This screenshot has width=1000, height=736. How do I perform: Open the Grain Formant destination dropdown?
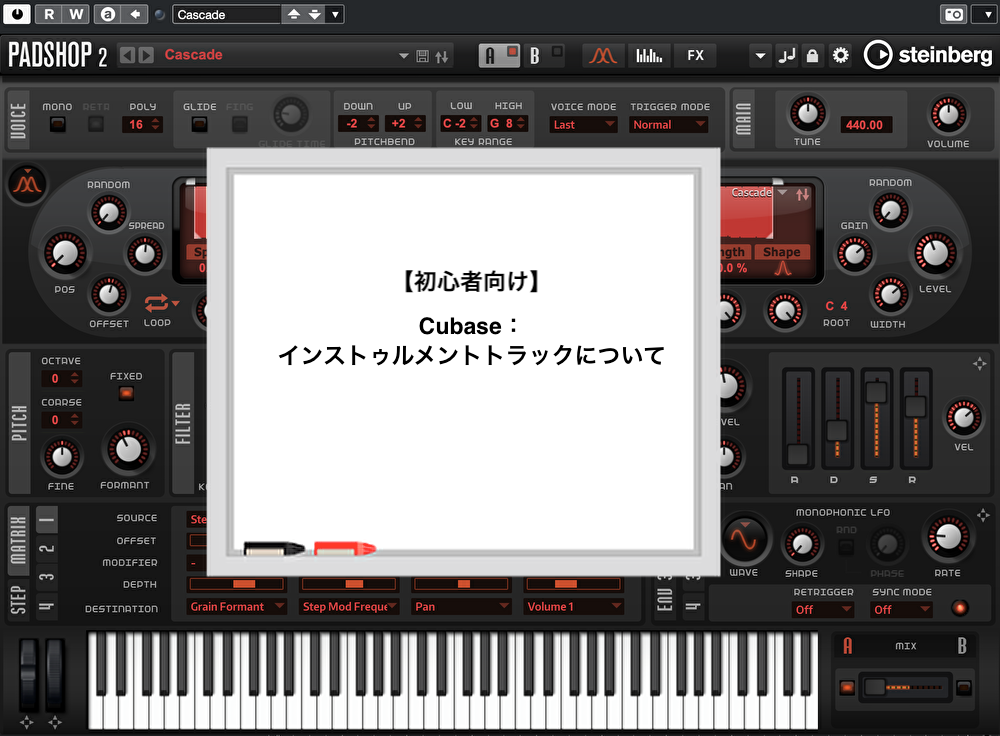click(236, 607)
